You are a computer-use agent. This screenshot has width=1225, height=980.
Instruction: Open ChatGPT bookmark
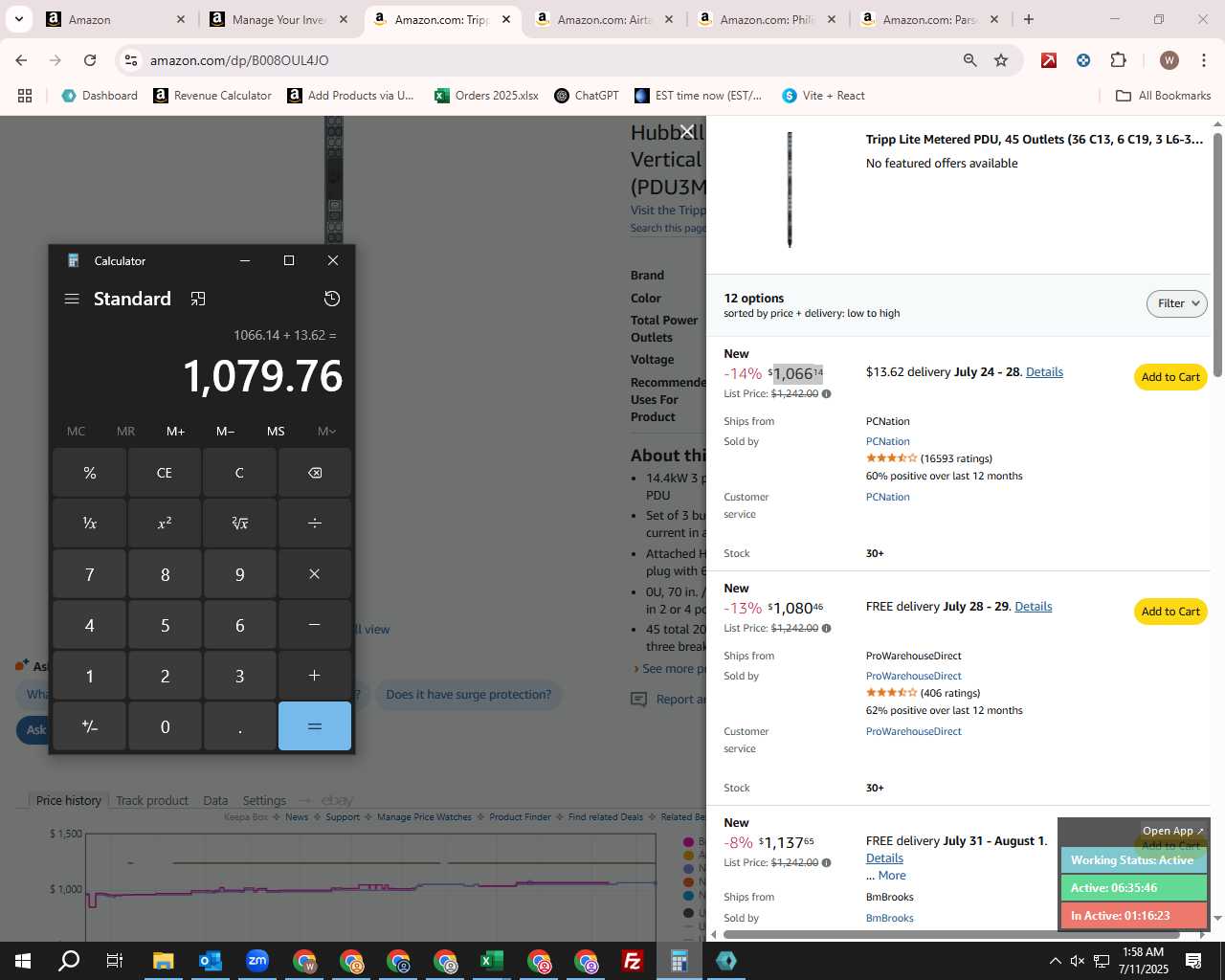coord(587,96)
